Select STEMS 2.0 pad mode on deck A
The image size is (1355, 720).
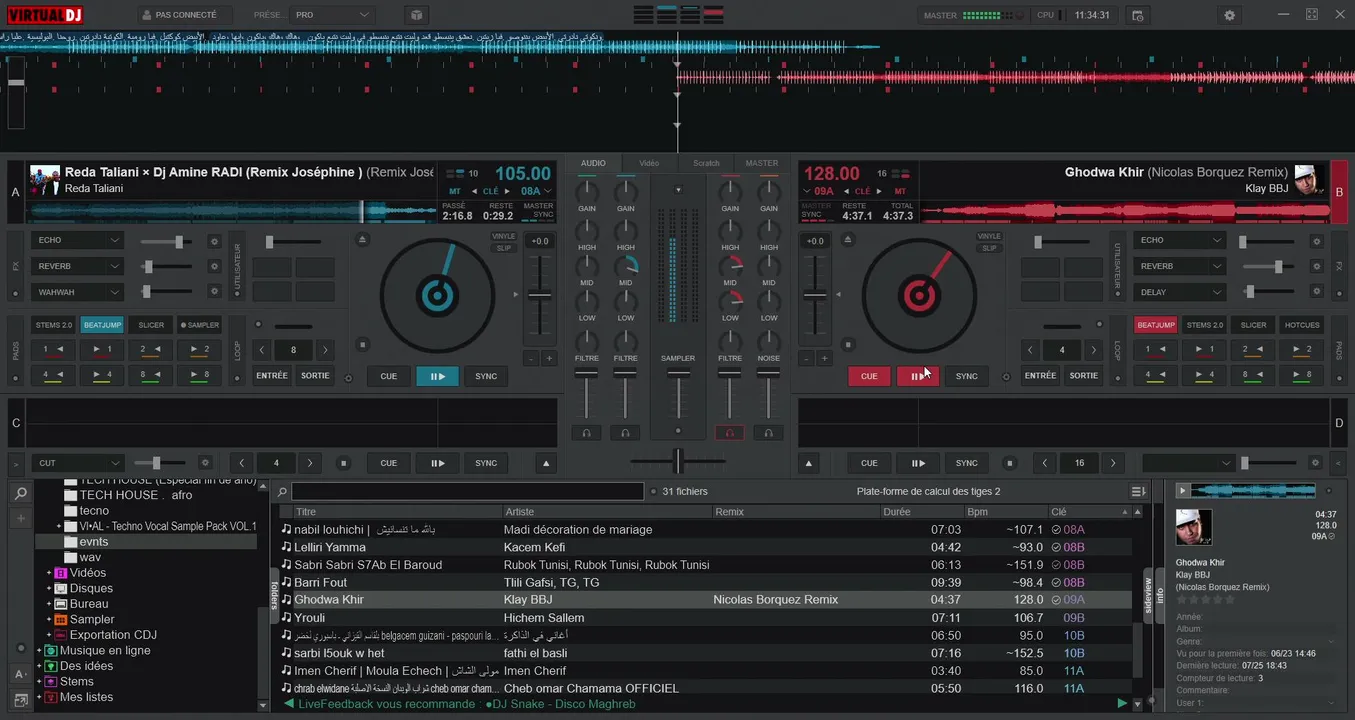[x=54, y=325]
